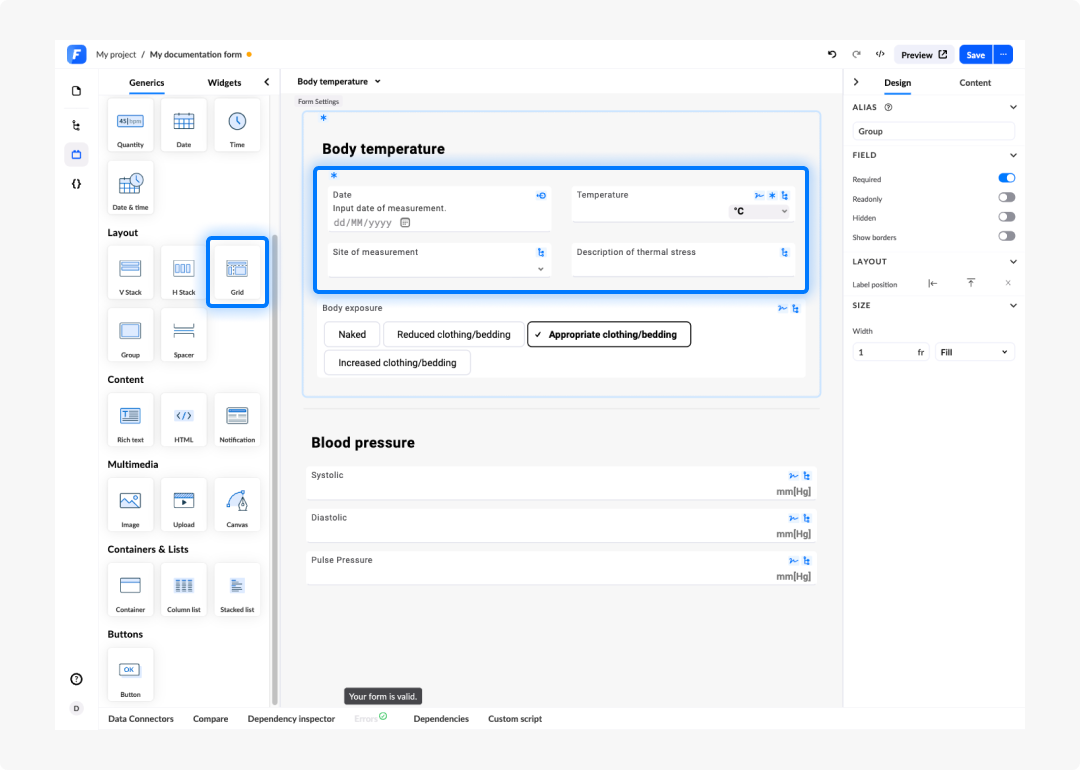Open the Dependency inspector tab
Image resolution: width=1080 pixels, height=770 pixels.
(291, 719)
